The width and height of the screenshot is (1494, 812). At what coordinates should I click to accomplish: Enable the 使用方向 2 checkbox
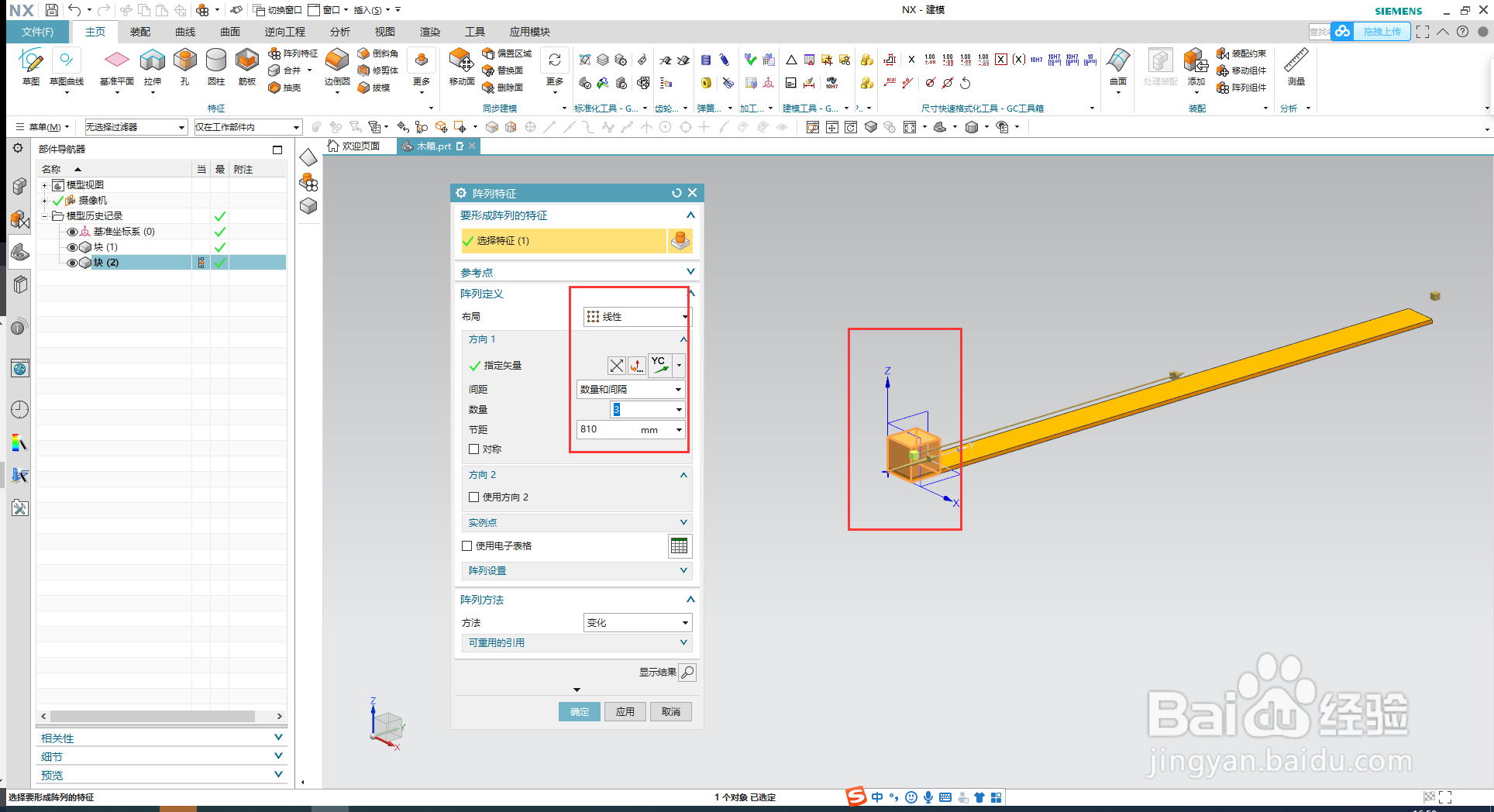(473, 497)
